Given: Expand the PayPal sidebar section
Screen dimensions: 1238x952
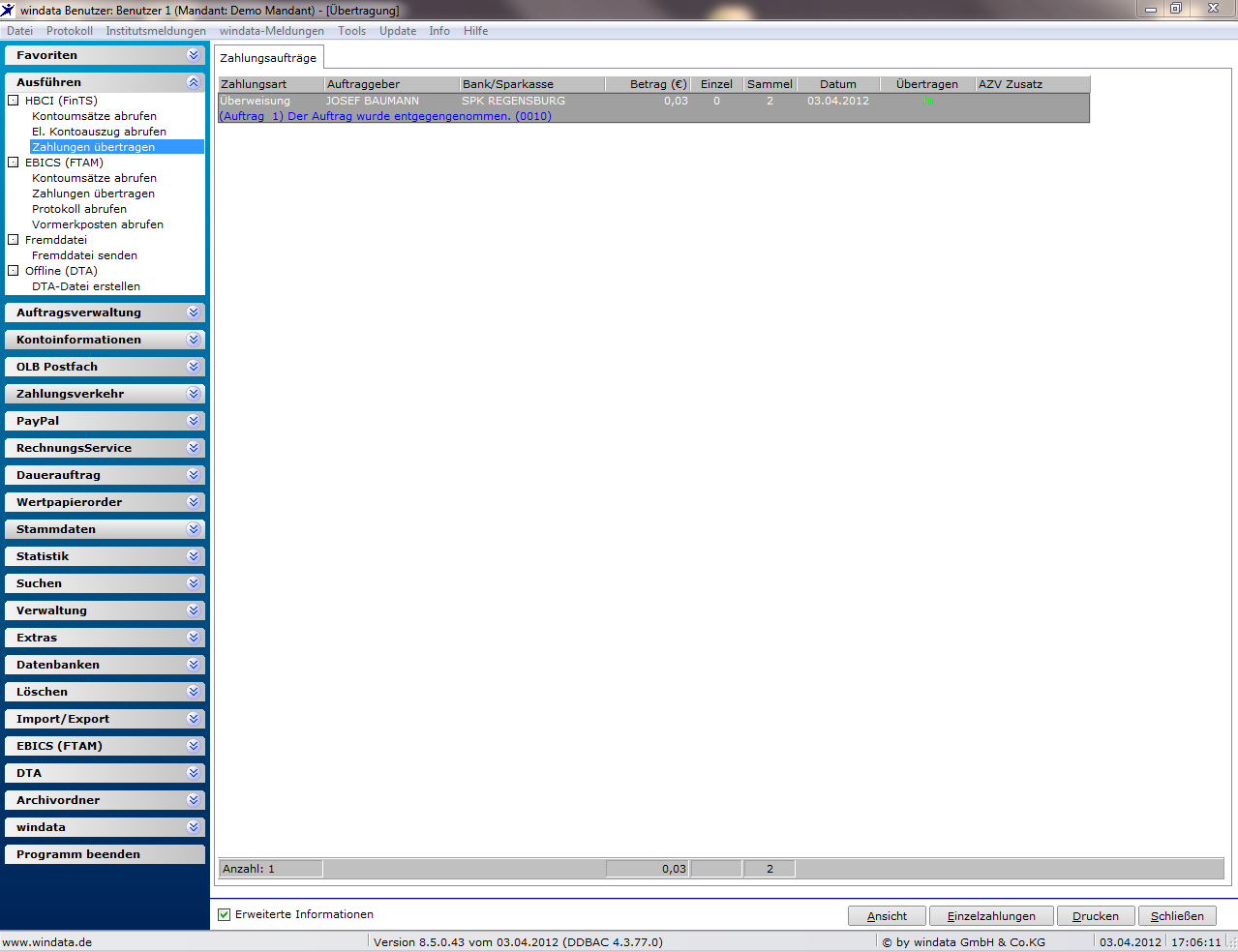Looking at the screenshot, I should 105,421.
